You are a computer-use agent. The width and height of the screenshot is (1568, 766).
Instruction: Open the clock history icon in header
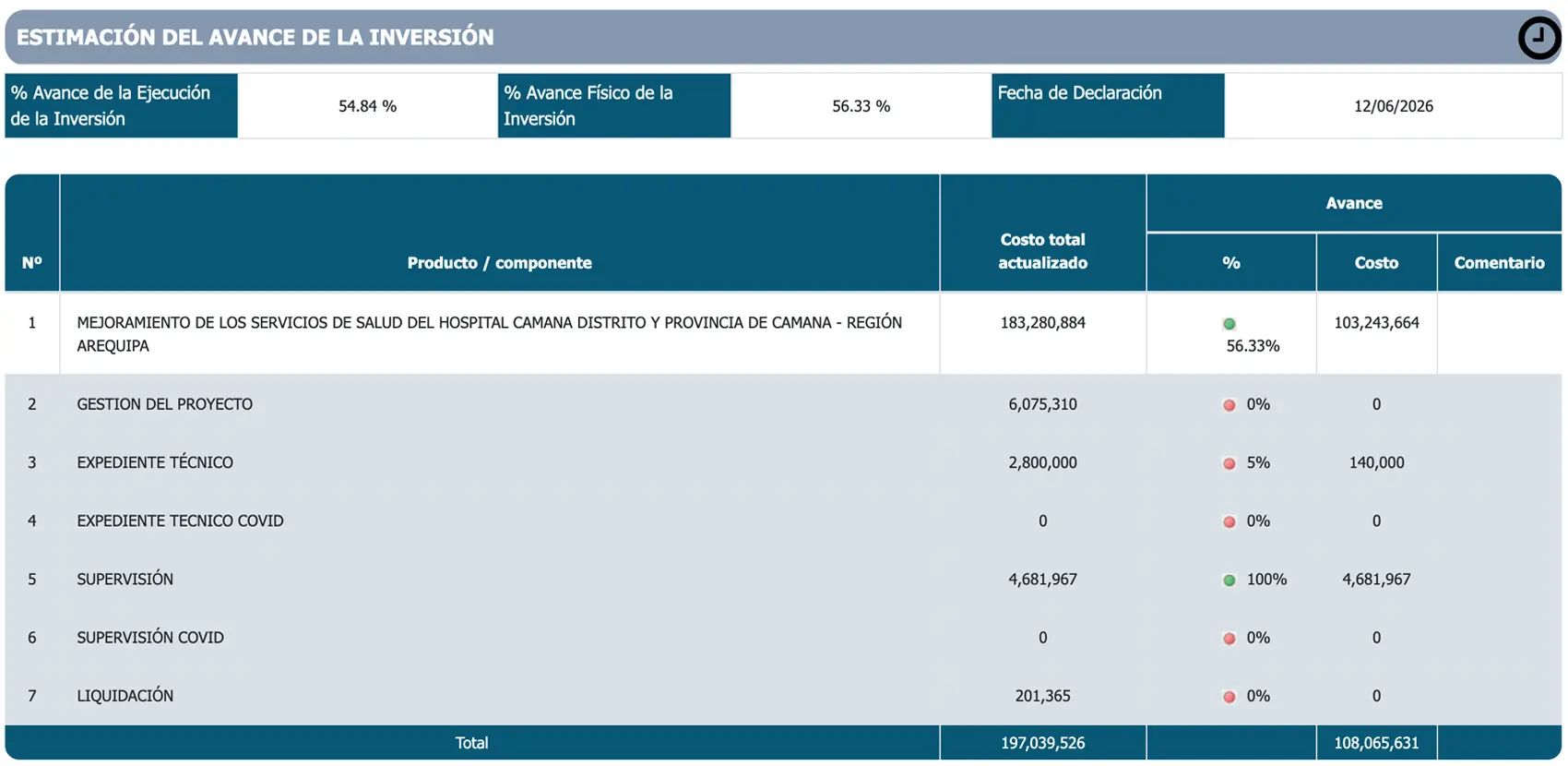tap(1538, 38)
